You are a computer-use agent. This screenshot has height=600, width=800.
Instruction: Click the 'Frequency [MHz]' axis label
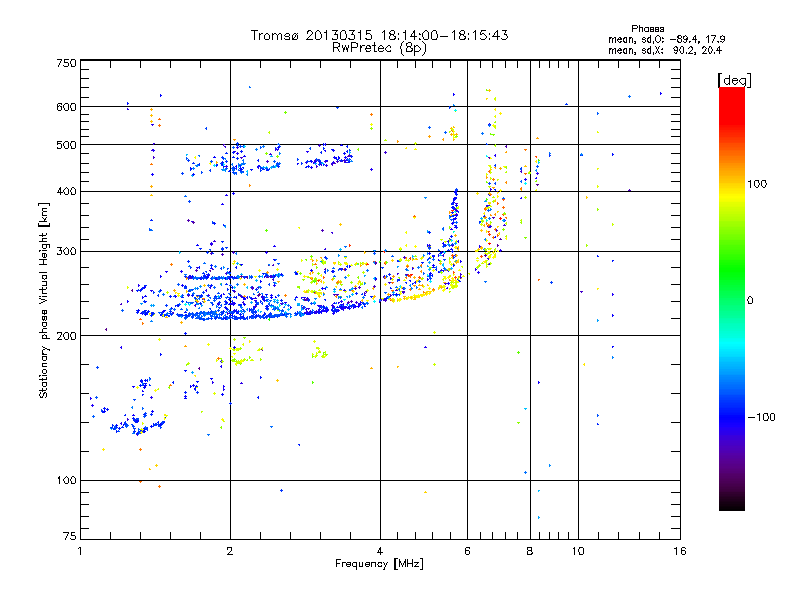(379, 564)
